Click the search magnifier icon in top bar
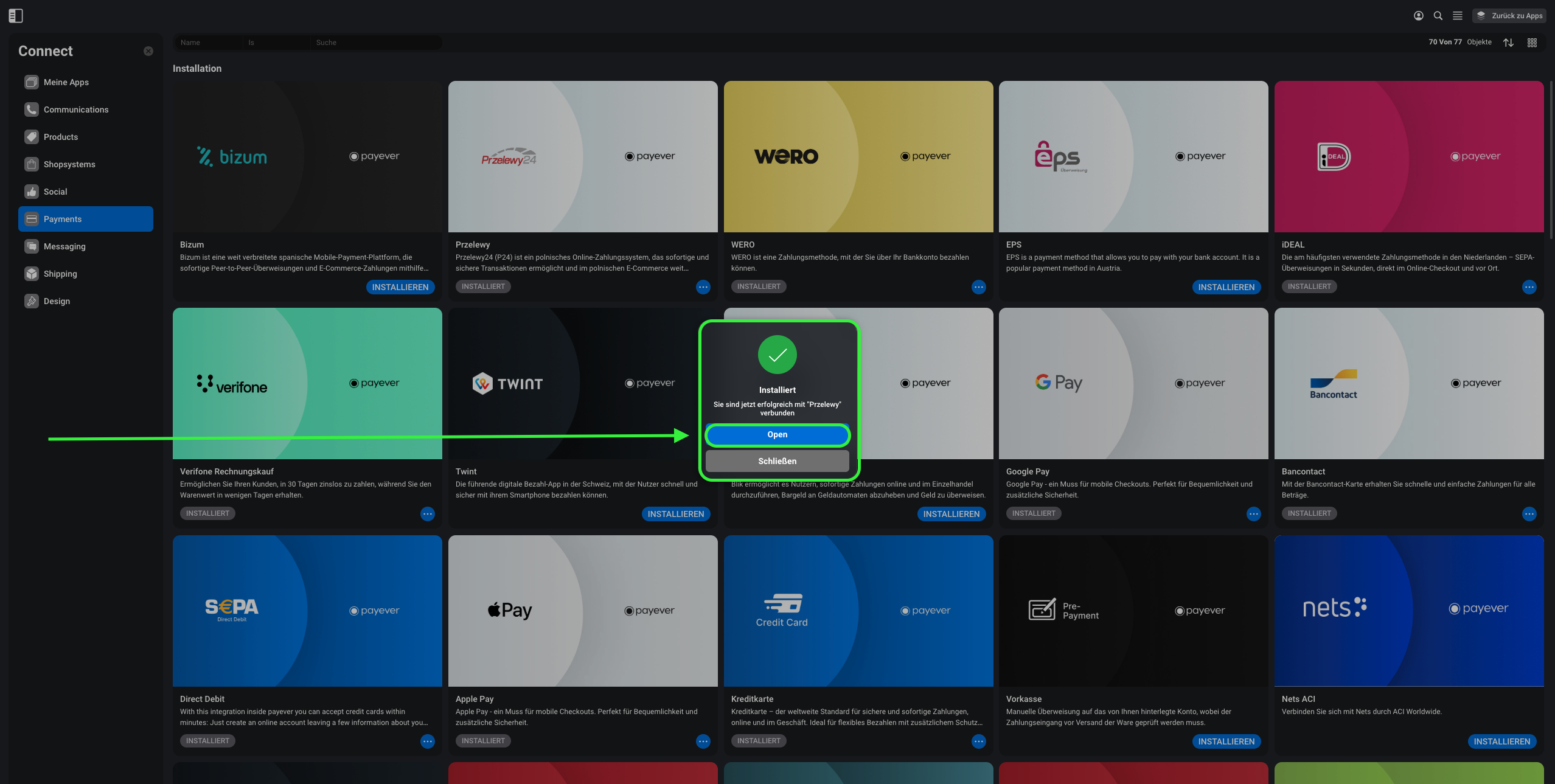 [x=1438, y=16]
